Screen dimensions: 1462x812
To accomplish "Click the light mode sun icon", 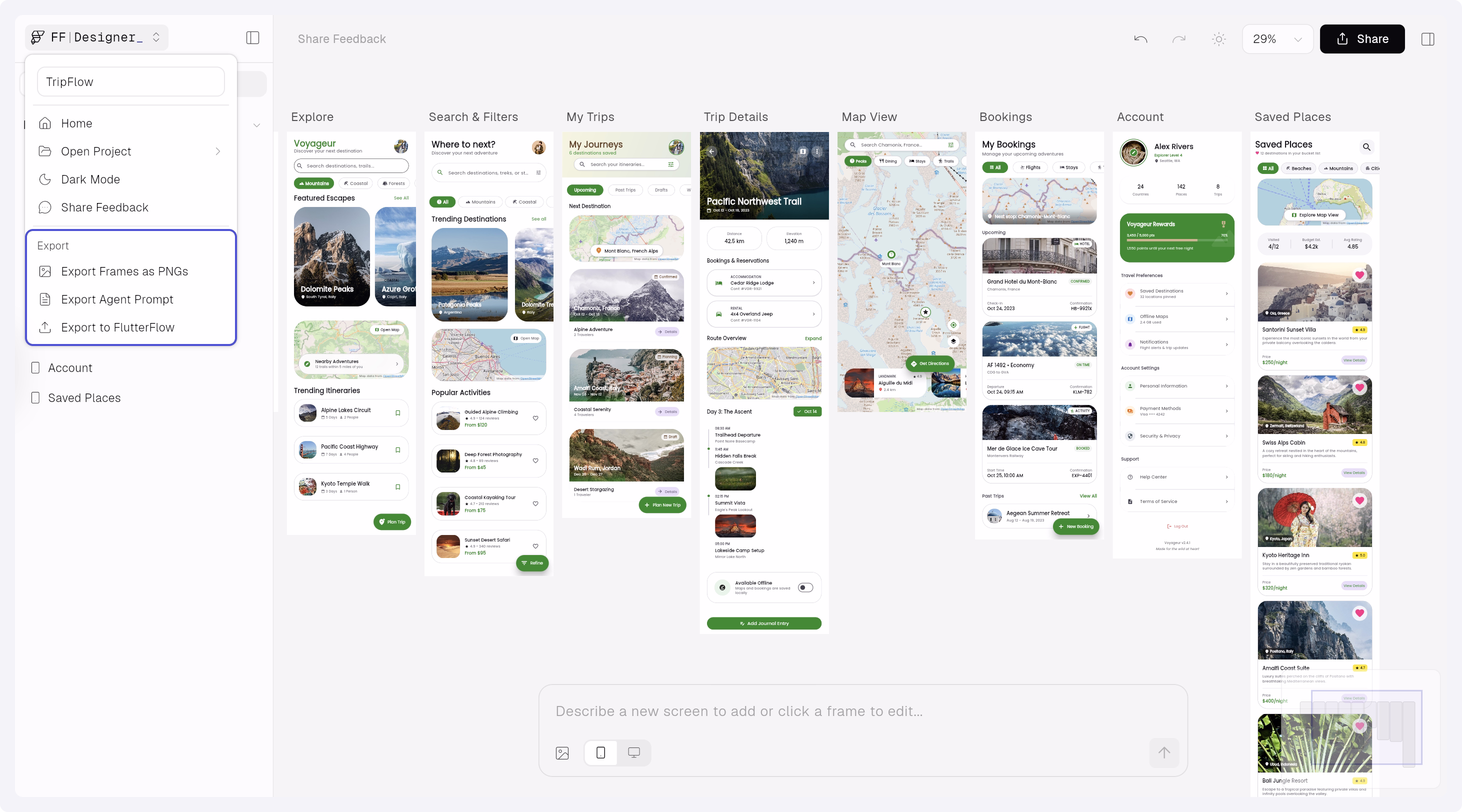I will click(x=1218, y=39).
